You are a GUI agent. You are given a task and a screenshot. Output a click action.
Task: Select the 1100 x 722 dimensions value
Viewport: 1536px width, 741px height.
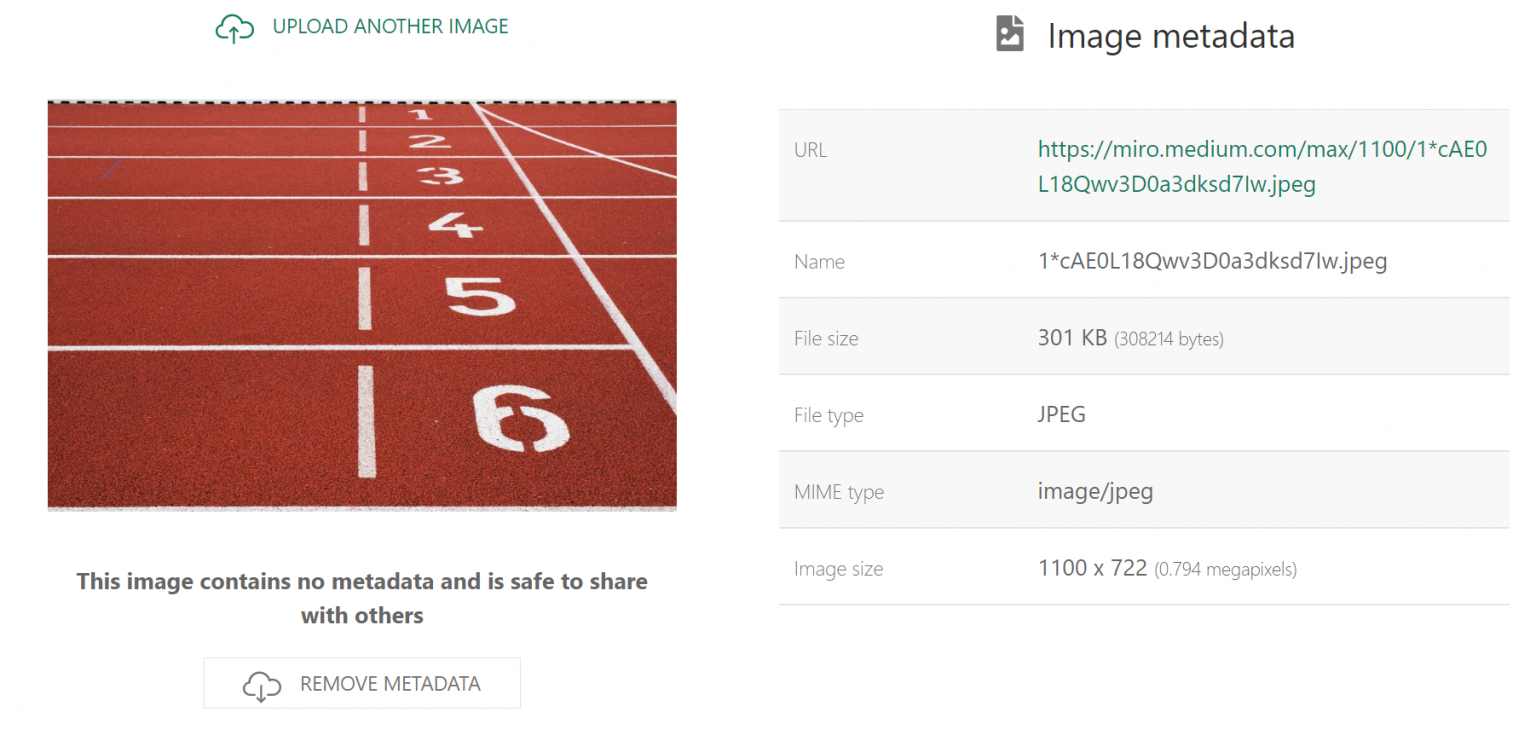pos(1090,568)
